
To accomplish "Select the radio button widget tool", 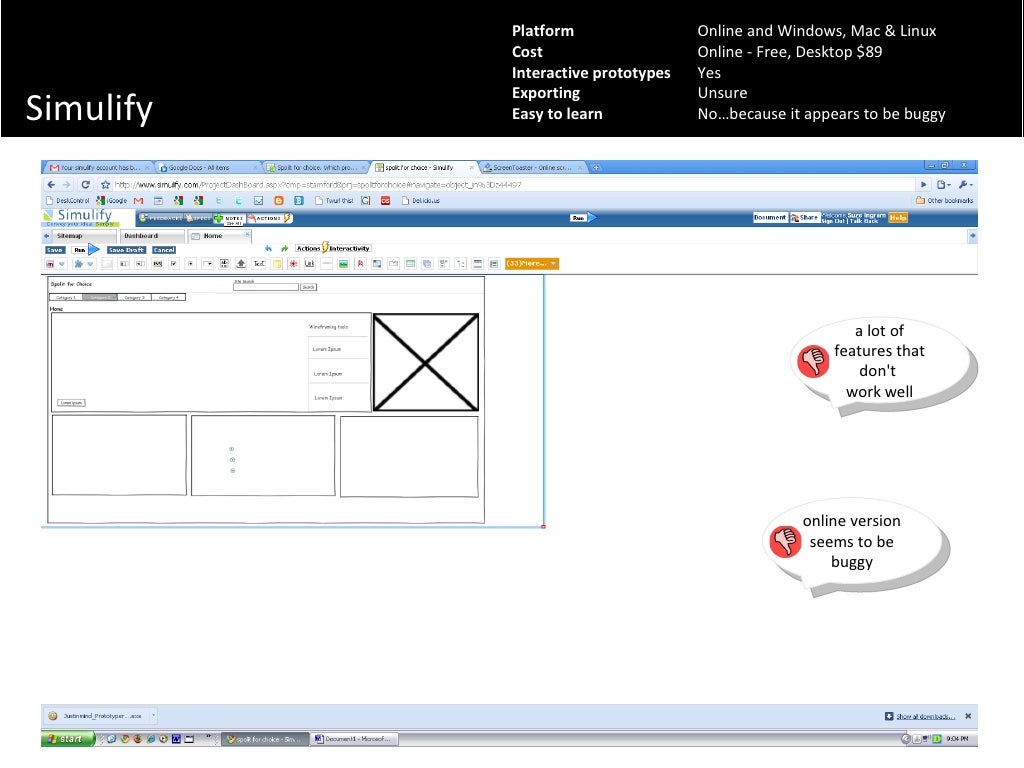I will pyautogui.click(x=191, y=264).
